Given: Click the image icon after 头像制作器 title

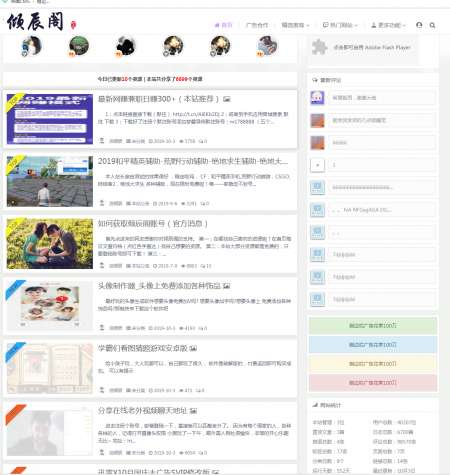Looking at the screenshot, I should click(x=227, y=286).
